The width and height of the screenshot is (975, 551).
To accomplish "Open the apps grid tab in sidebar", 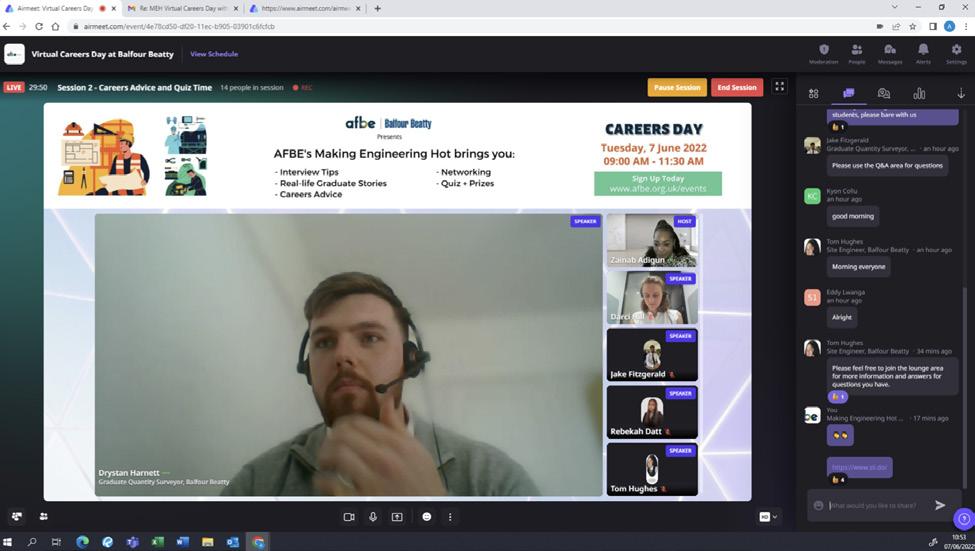I will click(813, 93).
